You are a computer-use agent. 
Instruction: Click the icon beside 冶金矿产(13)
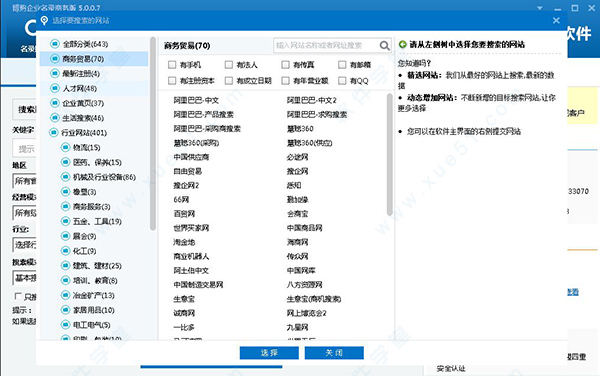pyautogui.click(x=65, y=295)
